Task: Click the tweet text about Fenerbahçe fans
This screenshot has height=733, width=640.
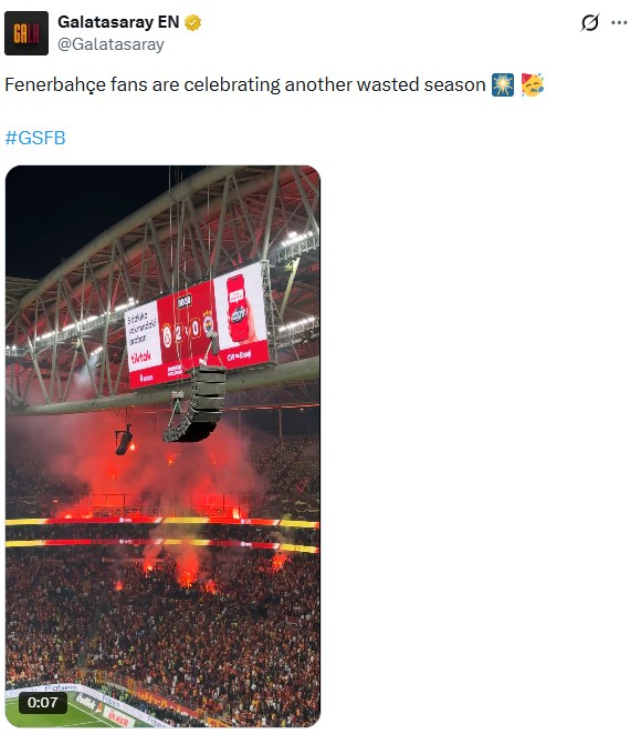Action: (x=245, y=85)
